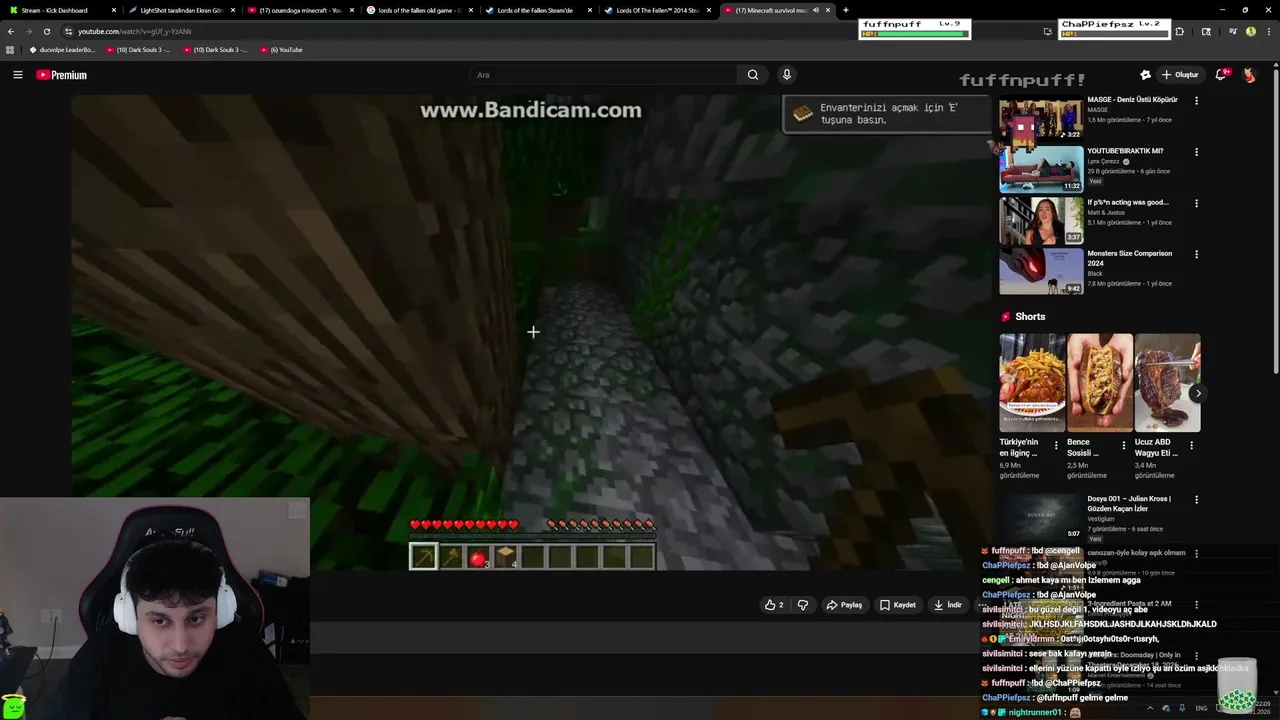Open Monsters Size Comparison 2024 thumbnail
Viewport: 1280px width, 720px height.
[x=1041, y=271]
